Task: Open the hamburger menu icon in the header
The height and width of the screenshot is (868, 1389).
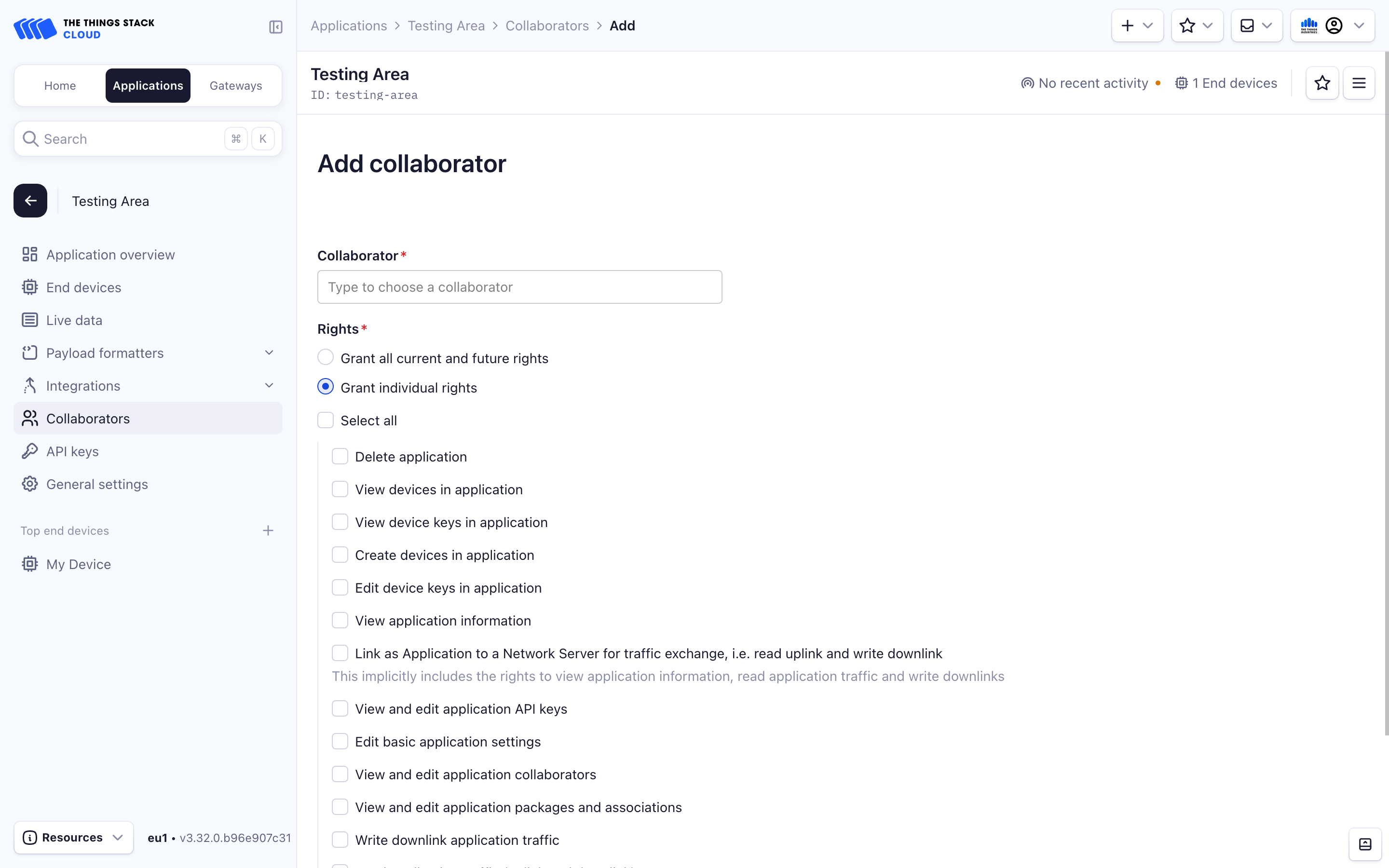Action: [x=1359, y=83]
